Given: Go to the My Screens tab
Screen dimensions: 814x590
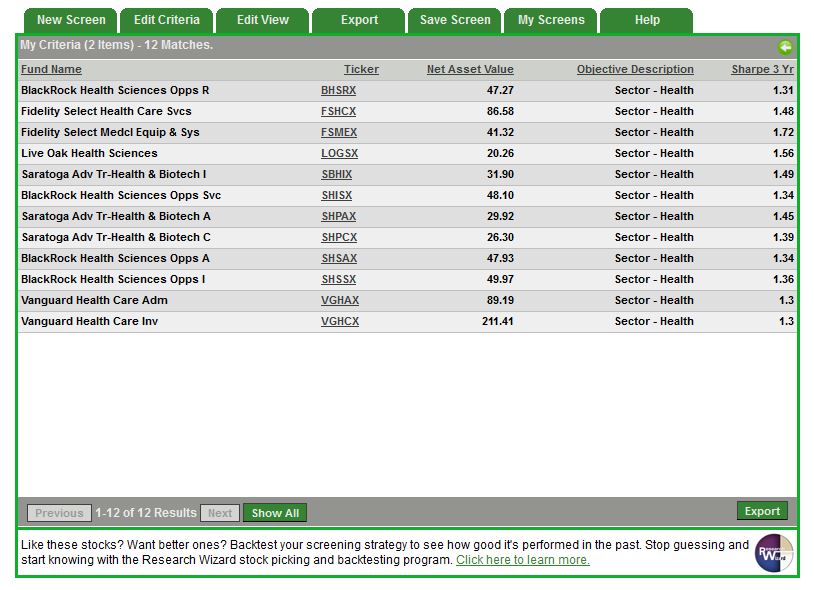Looking at the screenshot, I should tap(551, 20).
